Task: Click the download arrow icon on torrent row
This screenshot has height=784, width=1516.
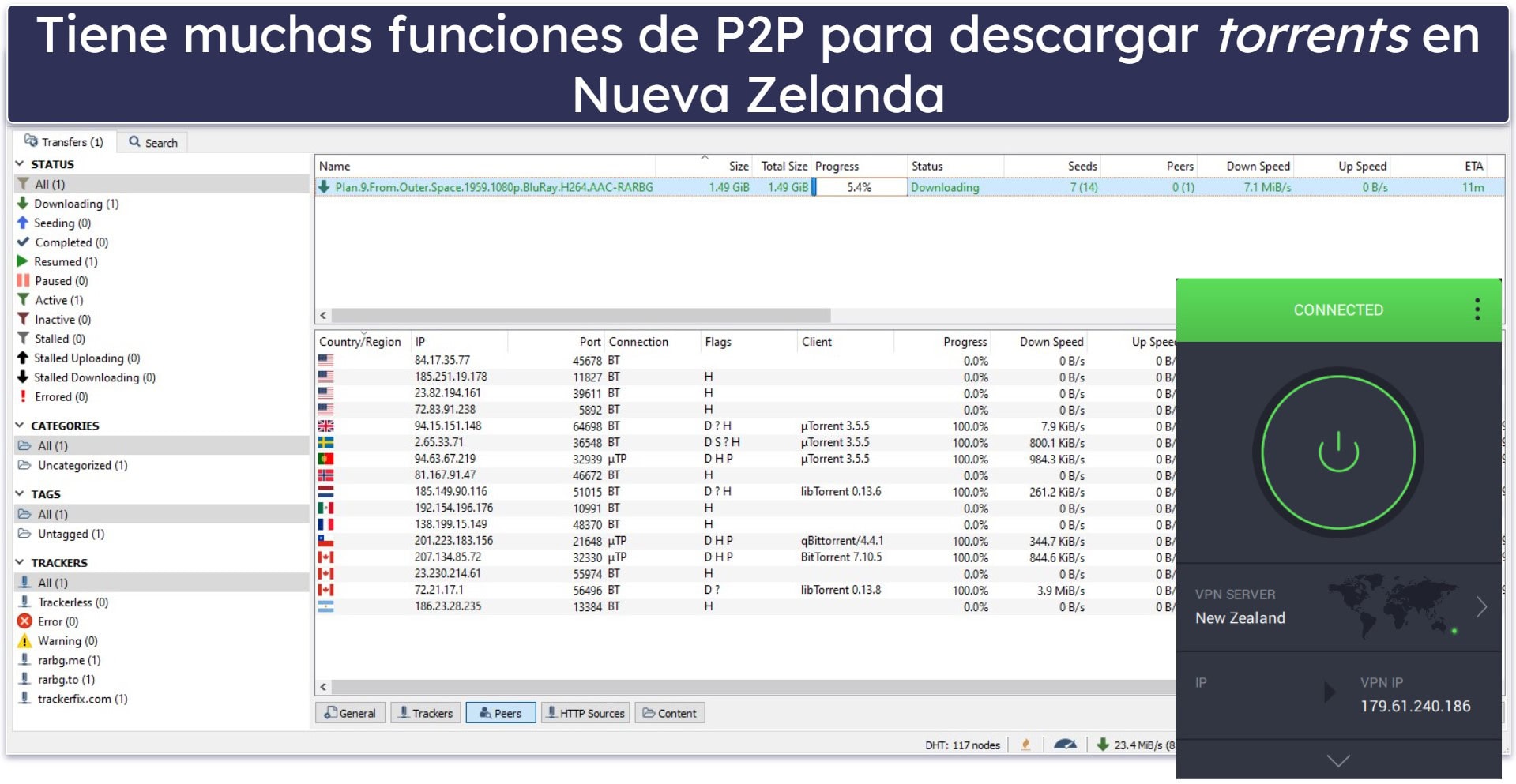Action: click(x=324, y=187)
